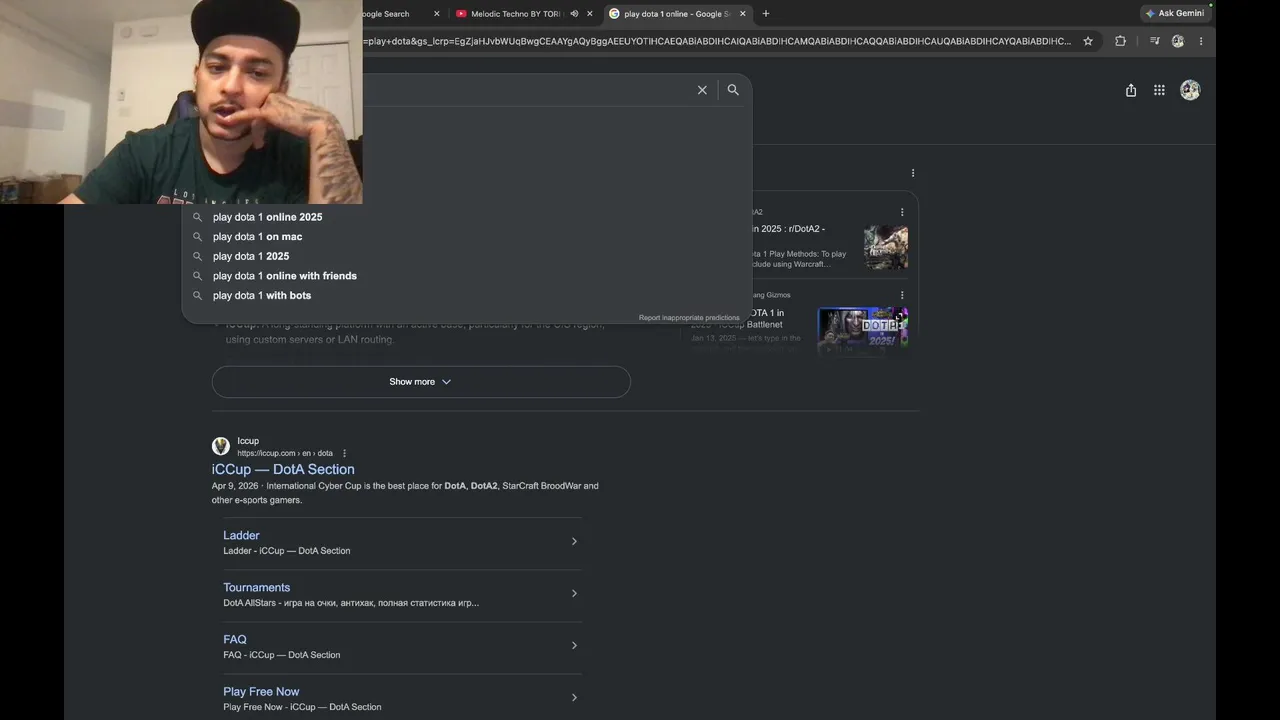This screenshot has width=1280, height=720.
Task: Open the Google account avatar on the page
Action: pos(1190,90)
